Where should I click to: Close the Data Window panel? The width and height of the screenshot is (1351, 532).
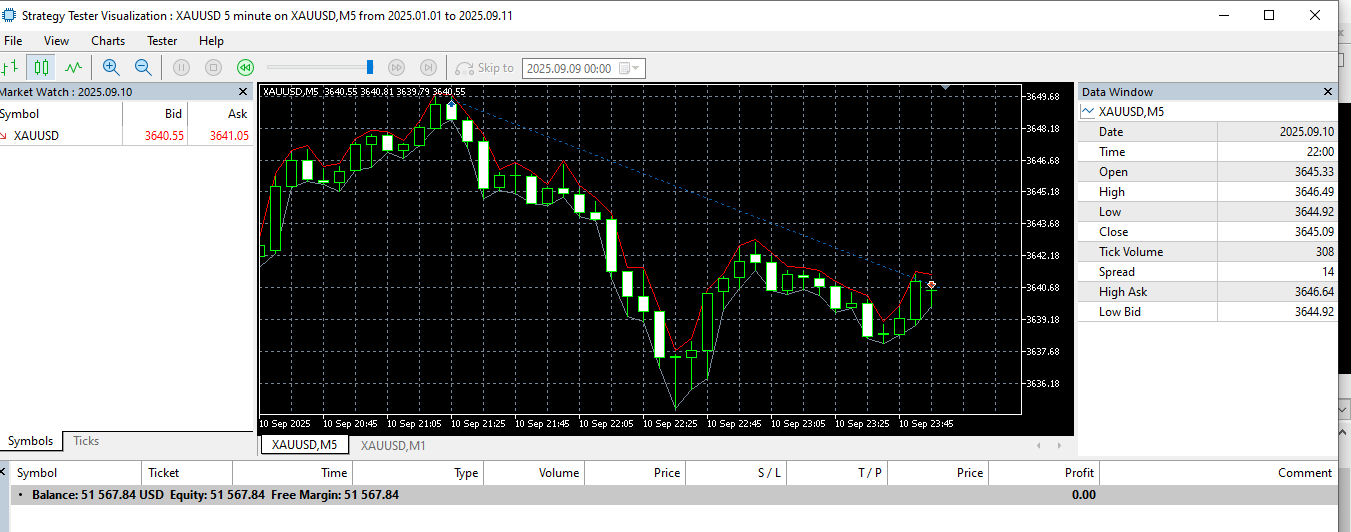[1328, 91]
